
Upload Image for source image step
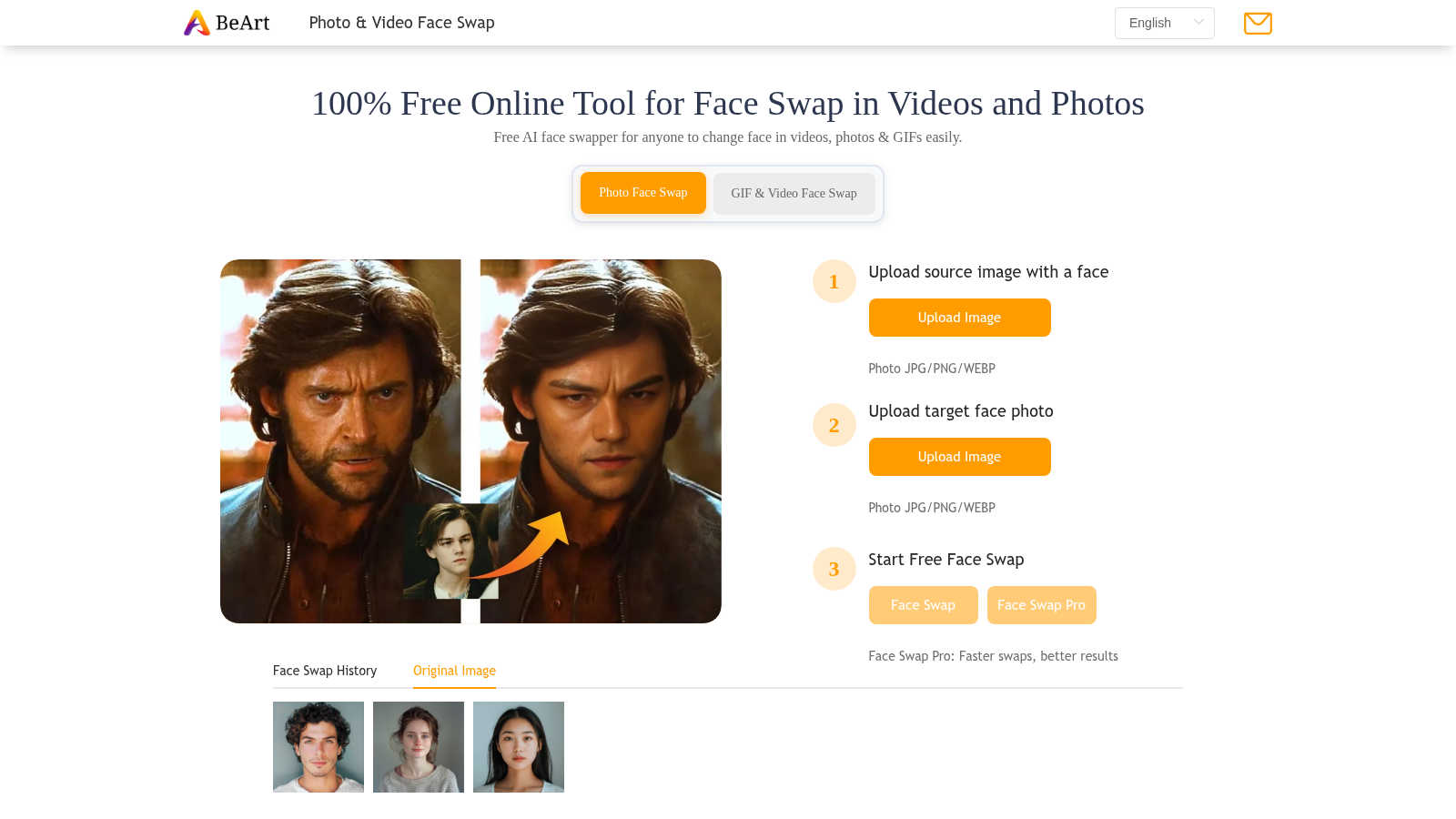click(x=960, y=318)
